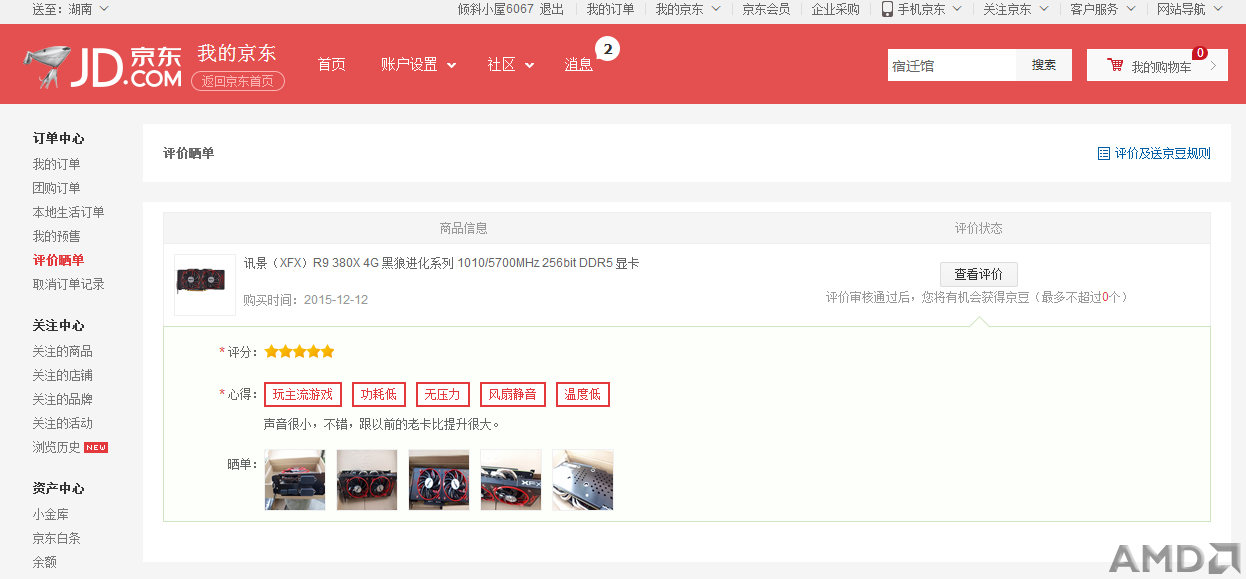Screen dimensions: 1246x579
Task: Click username 倾斜小屋6067
Action: click(x=496, y=9)
